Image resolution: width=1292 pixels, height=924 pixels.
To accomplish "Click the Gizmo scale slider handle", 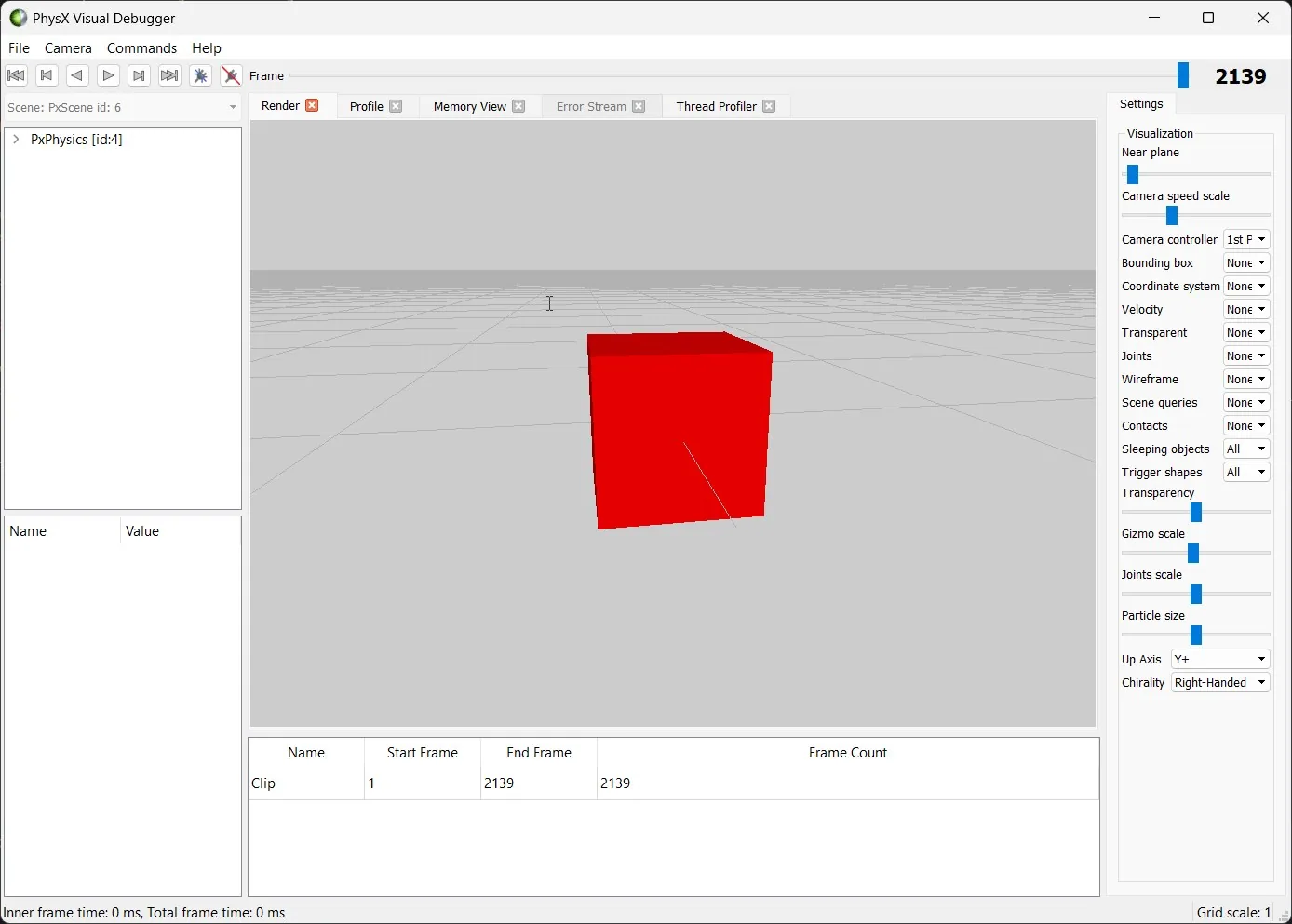I will [x=1193, y=554].
